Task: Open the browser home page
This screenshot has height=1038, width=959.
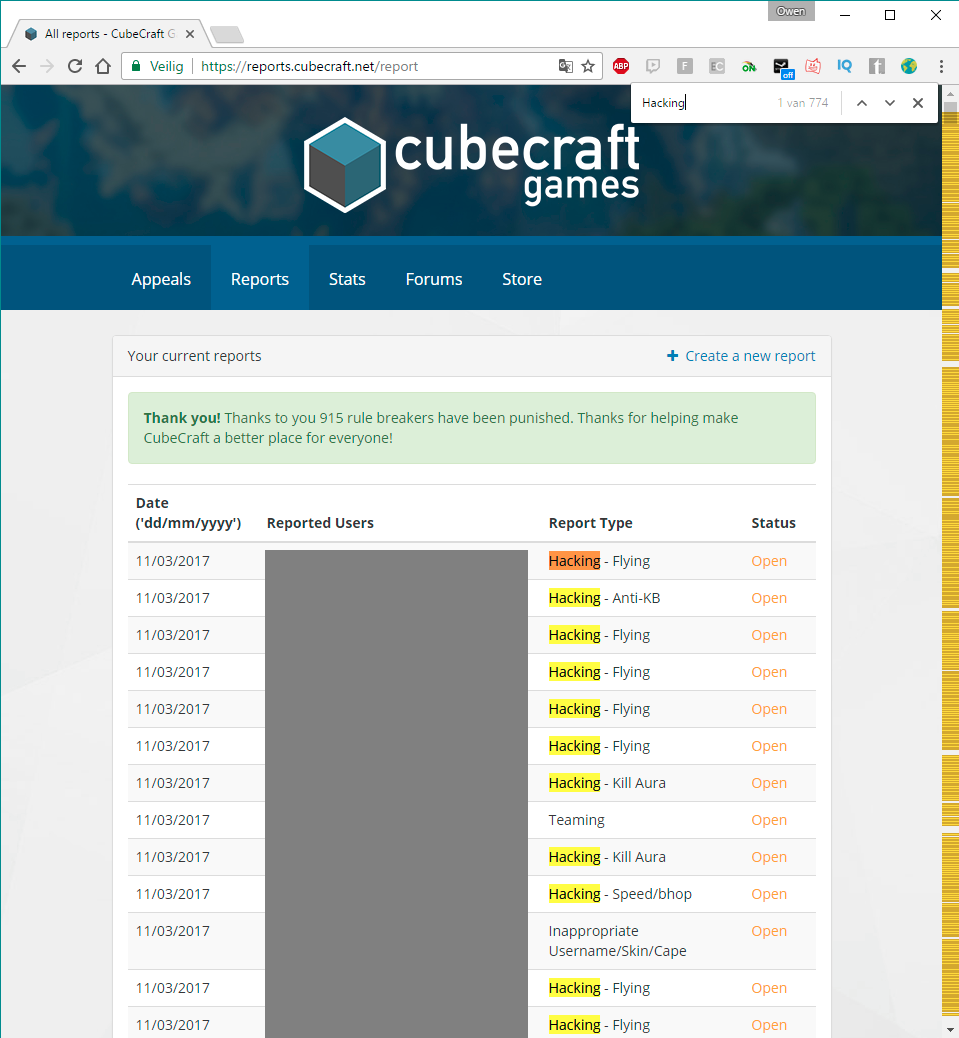Action: tap(103, 66)
